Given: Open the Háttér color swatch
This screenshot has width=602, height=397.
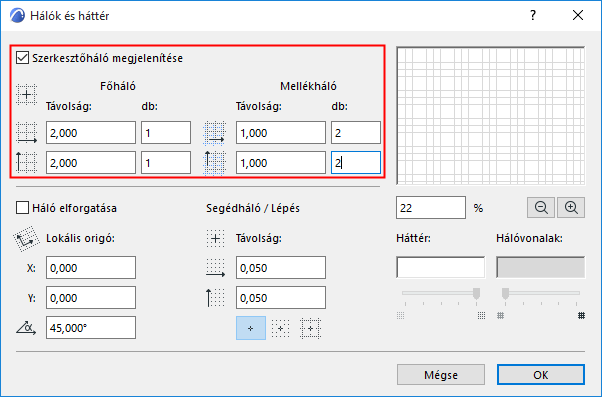Looking at the screenshot, I should pos(440,267).
